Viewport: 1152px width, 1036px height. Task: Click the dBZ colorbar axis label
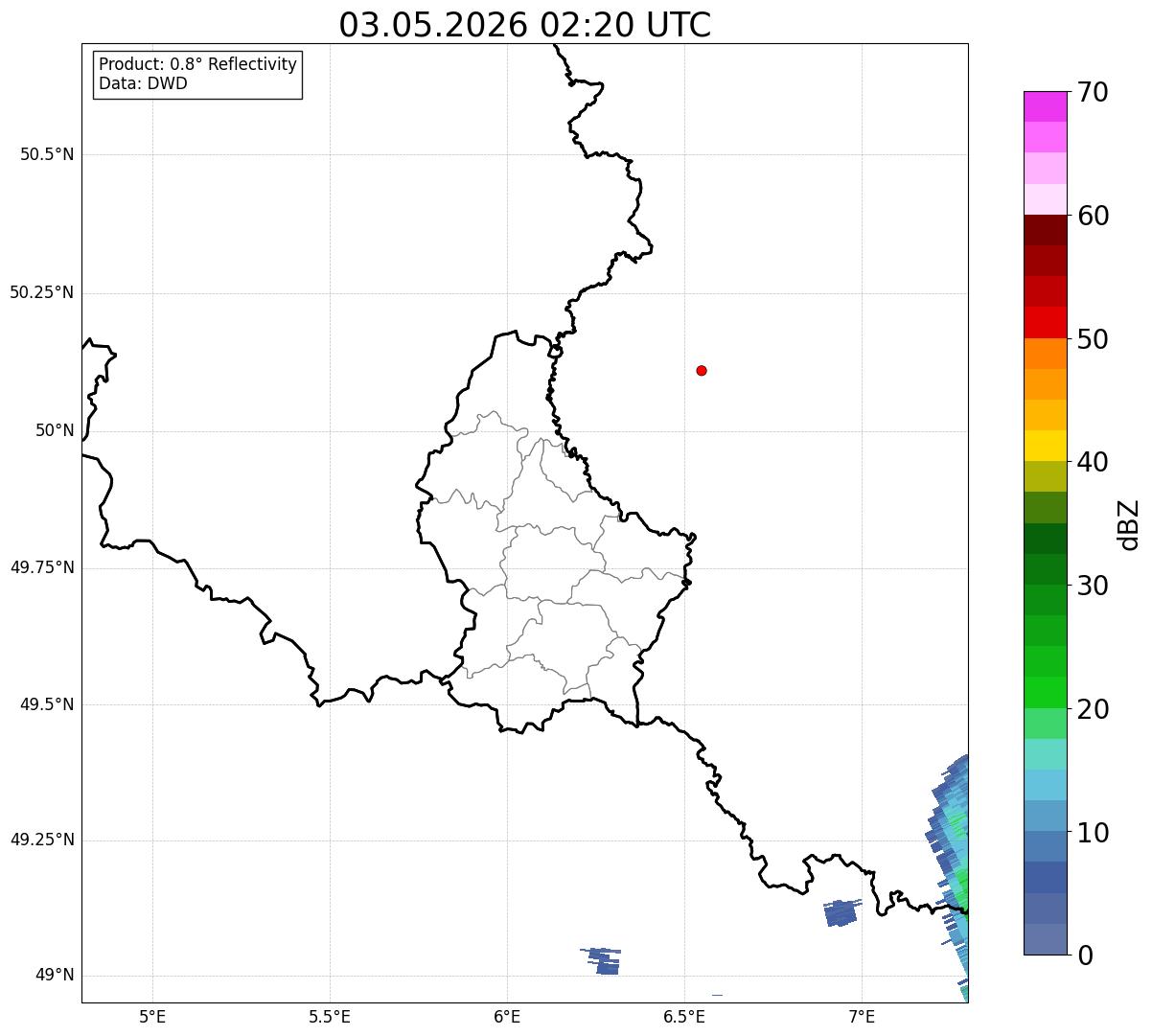click(x=1129, y=524)
